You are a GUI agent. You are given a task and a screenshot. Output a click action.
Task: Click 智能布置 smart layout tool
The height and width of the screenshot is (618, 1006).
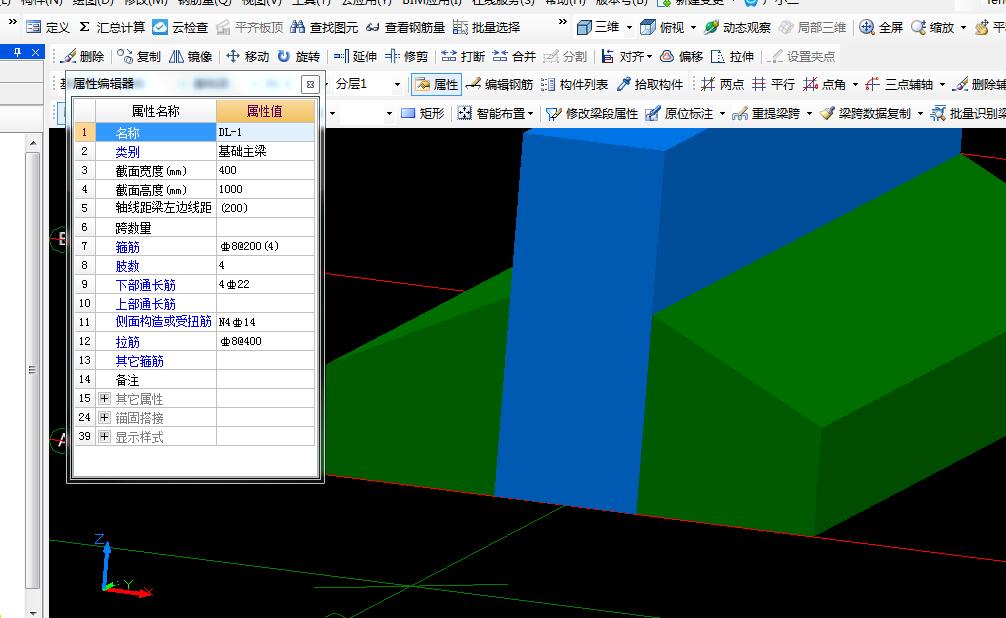point(491,114)
